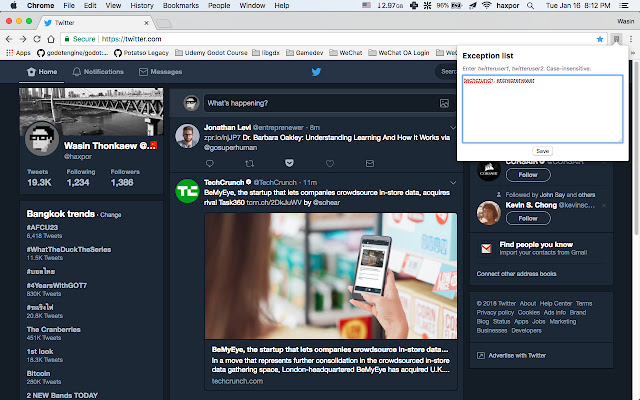Go forward with the browser forward arrow
This screenshot has width=640, height=400.
point(23,39)
